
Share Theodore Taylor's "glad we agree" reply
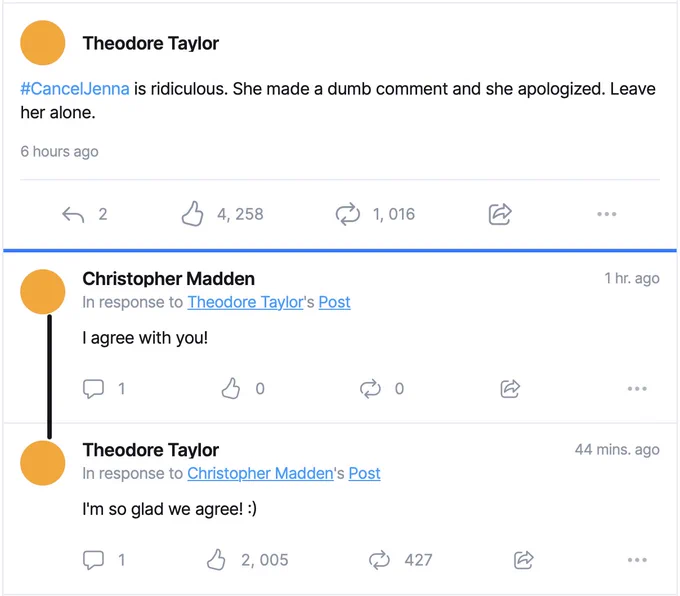tap(523, 560)
